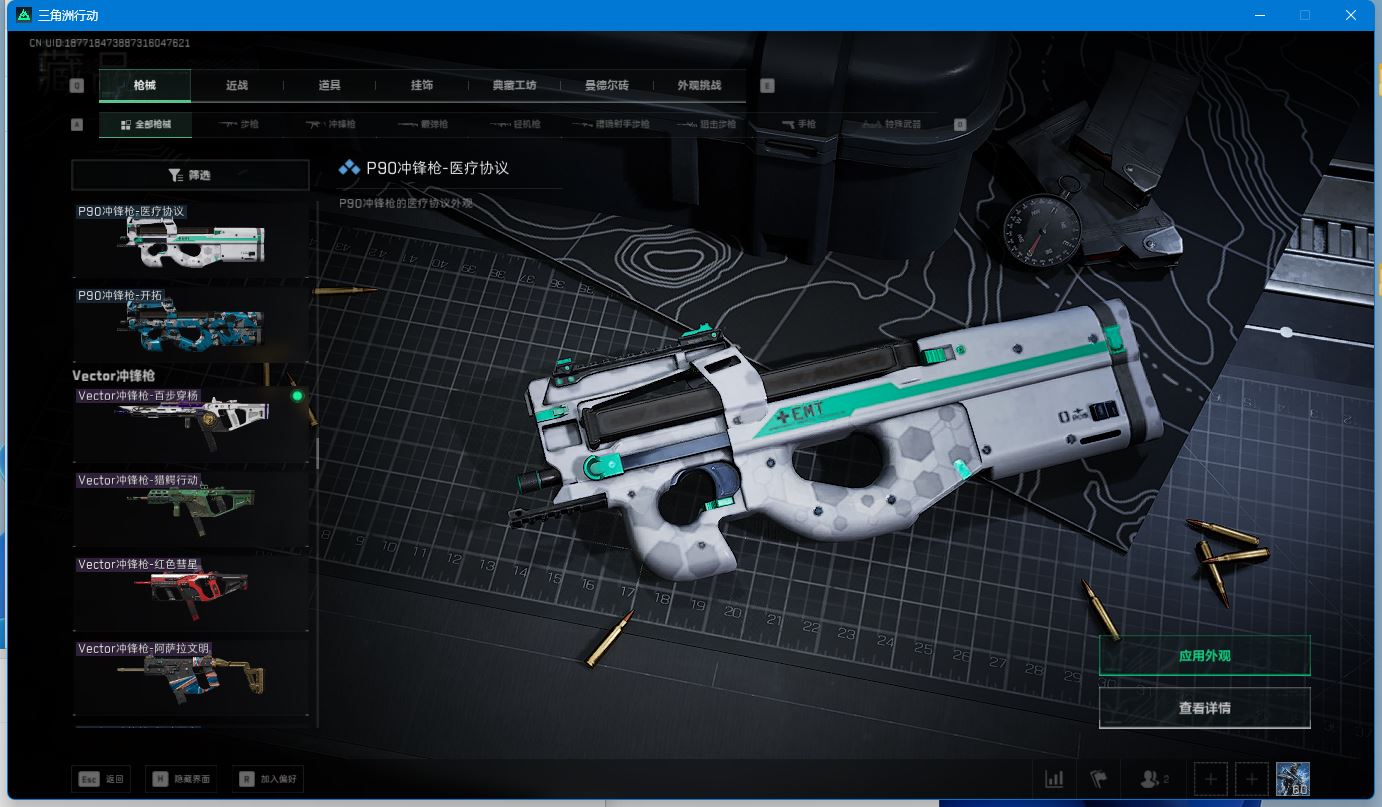
Task: Select the Vector冲锋枪-红色彗星 skin thumbnail
Action: [190, 590]
